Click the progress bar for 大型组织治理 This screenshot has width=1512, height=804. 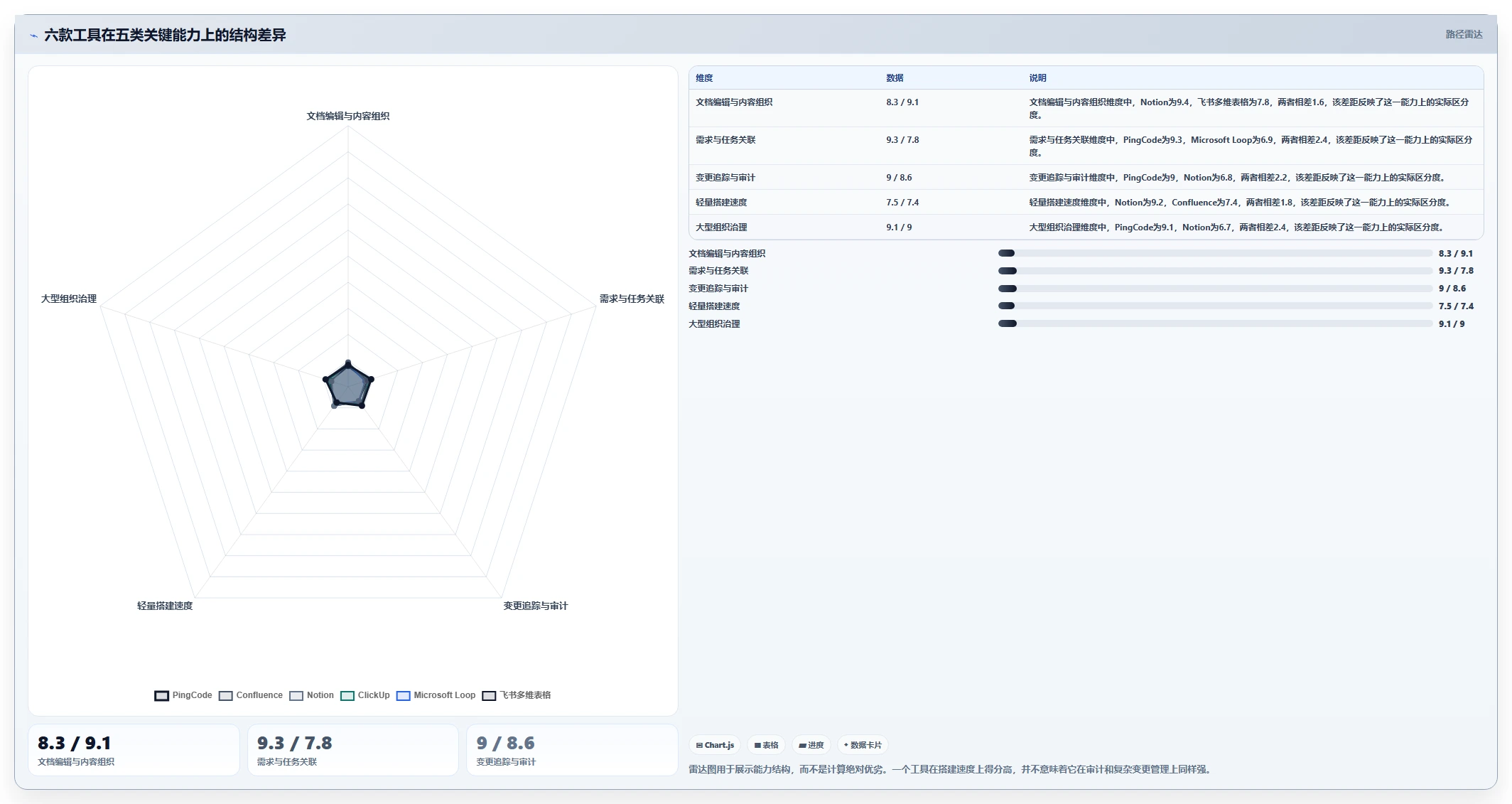[x=1215, y=323]
